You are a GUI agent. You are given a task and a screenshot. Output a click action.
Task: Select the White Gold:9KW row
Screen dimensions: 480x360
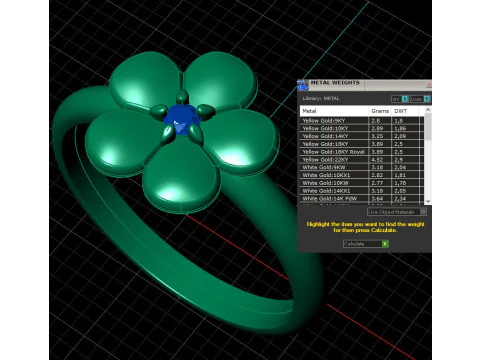point(362,167)
